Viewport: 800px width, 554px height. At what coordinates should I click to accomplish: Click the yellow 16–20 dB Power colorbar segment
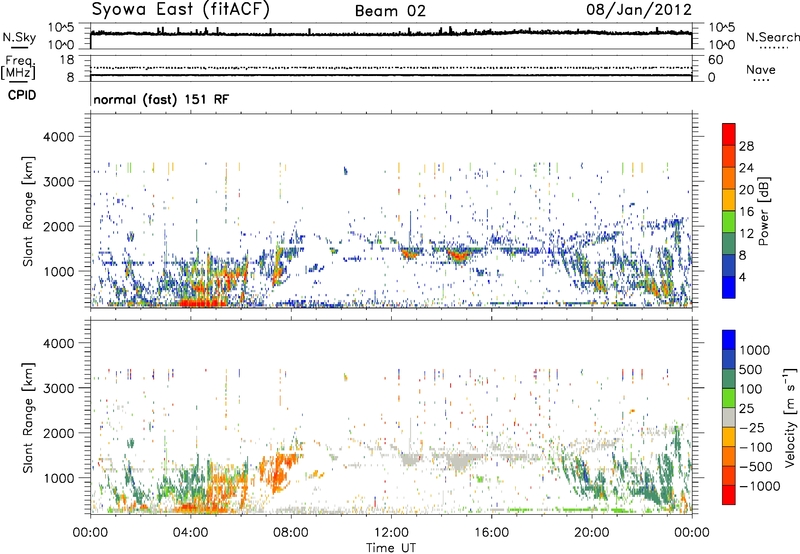click(729, 199)
